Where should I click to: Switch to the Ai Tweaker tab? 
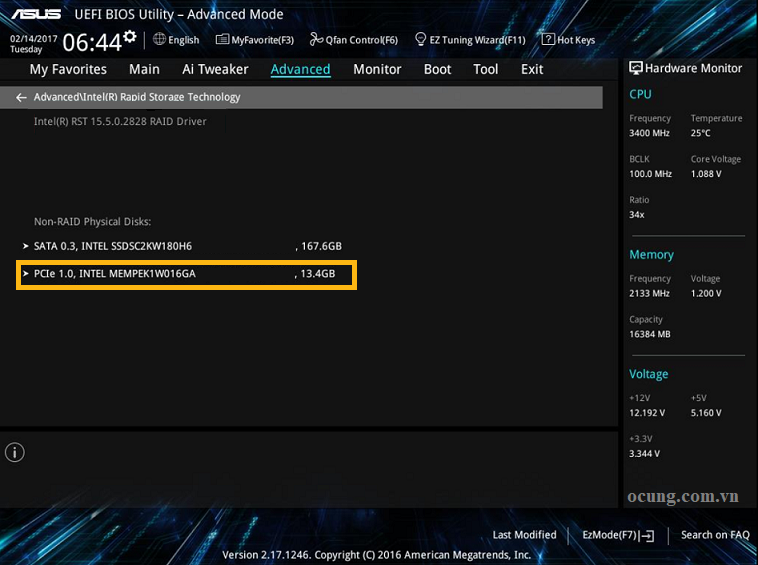click(x=215, y=69)
